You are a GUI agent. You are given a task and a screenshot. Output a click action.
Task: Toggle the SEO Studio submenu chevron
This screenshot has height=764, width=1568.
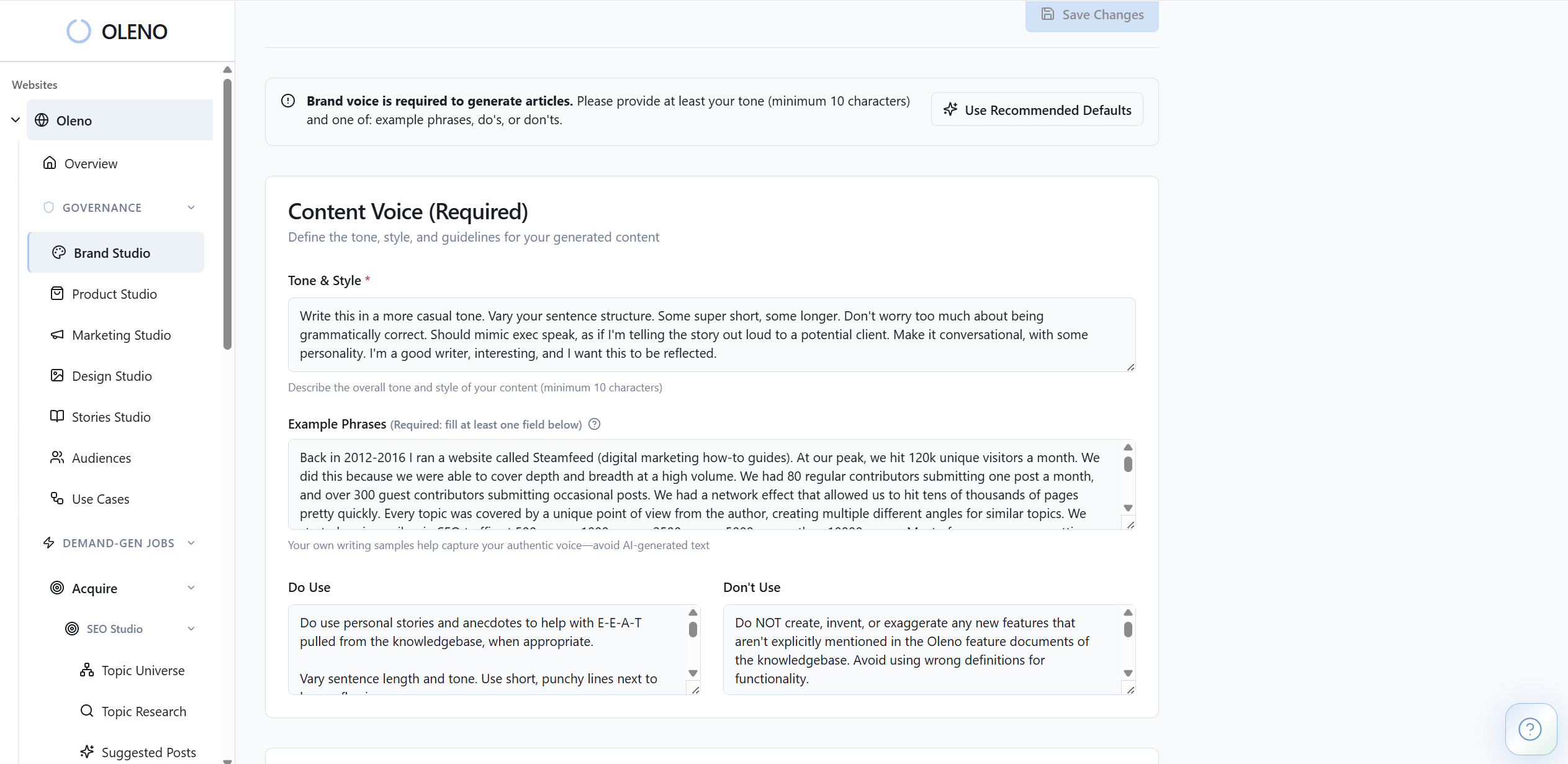point(191,629)
